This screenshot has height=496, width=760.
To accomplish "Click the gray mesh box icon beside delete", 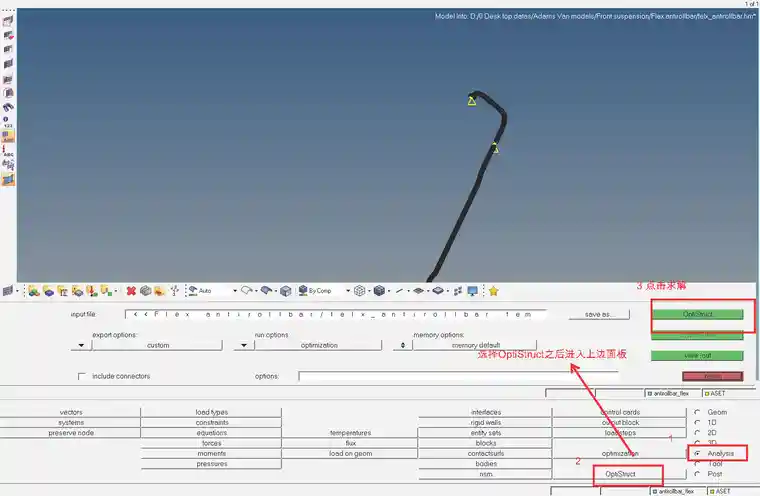I will (x=145, y=291).
